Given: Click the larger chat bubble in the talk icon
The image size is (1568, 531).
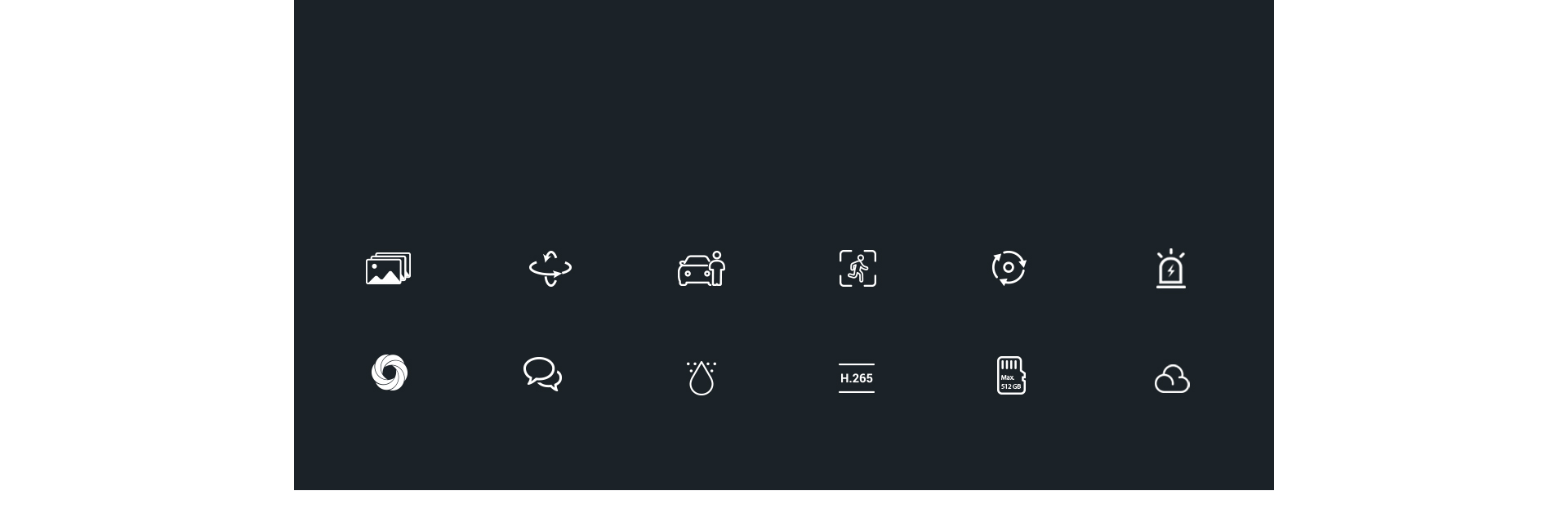Looking at the screenshot, I should coord(537,370).
